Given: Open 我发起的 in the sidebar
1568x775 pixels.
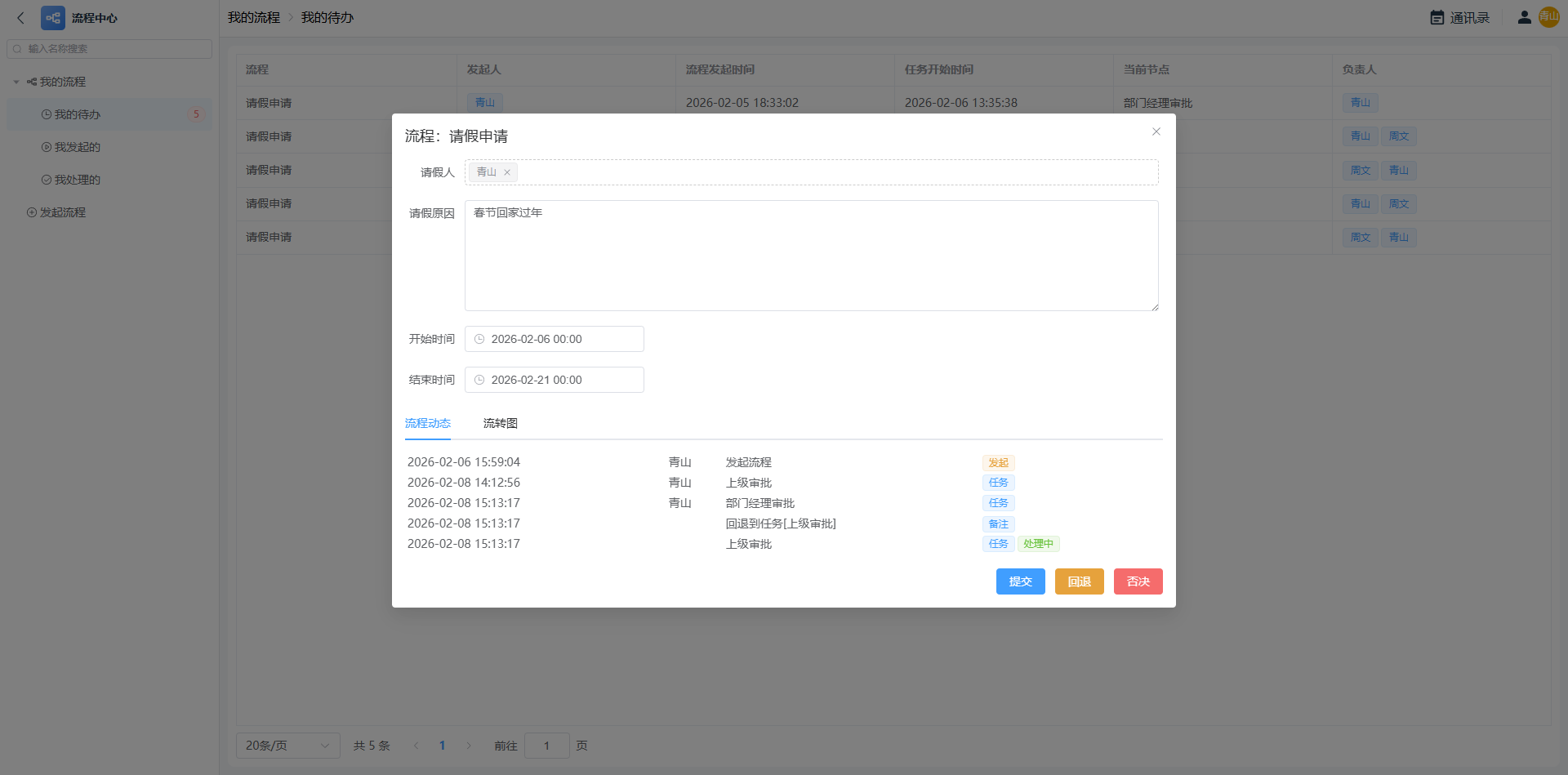Looking at the screenshot, I should [x=77, y=147].
